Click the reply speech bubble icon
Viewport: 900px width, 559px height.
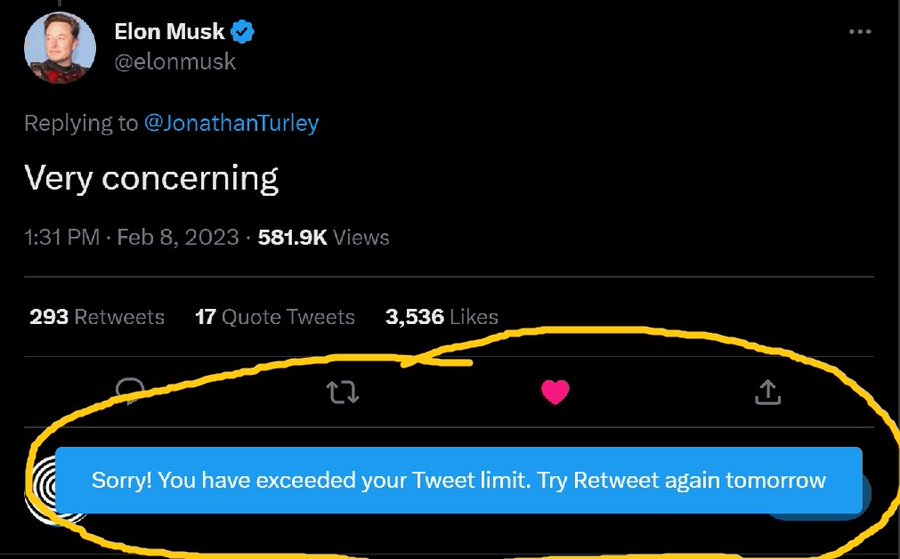coord(130,390)
